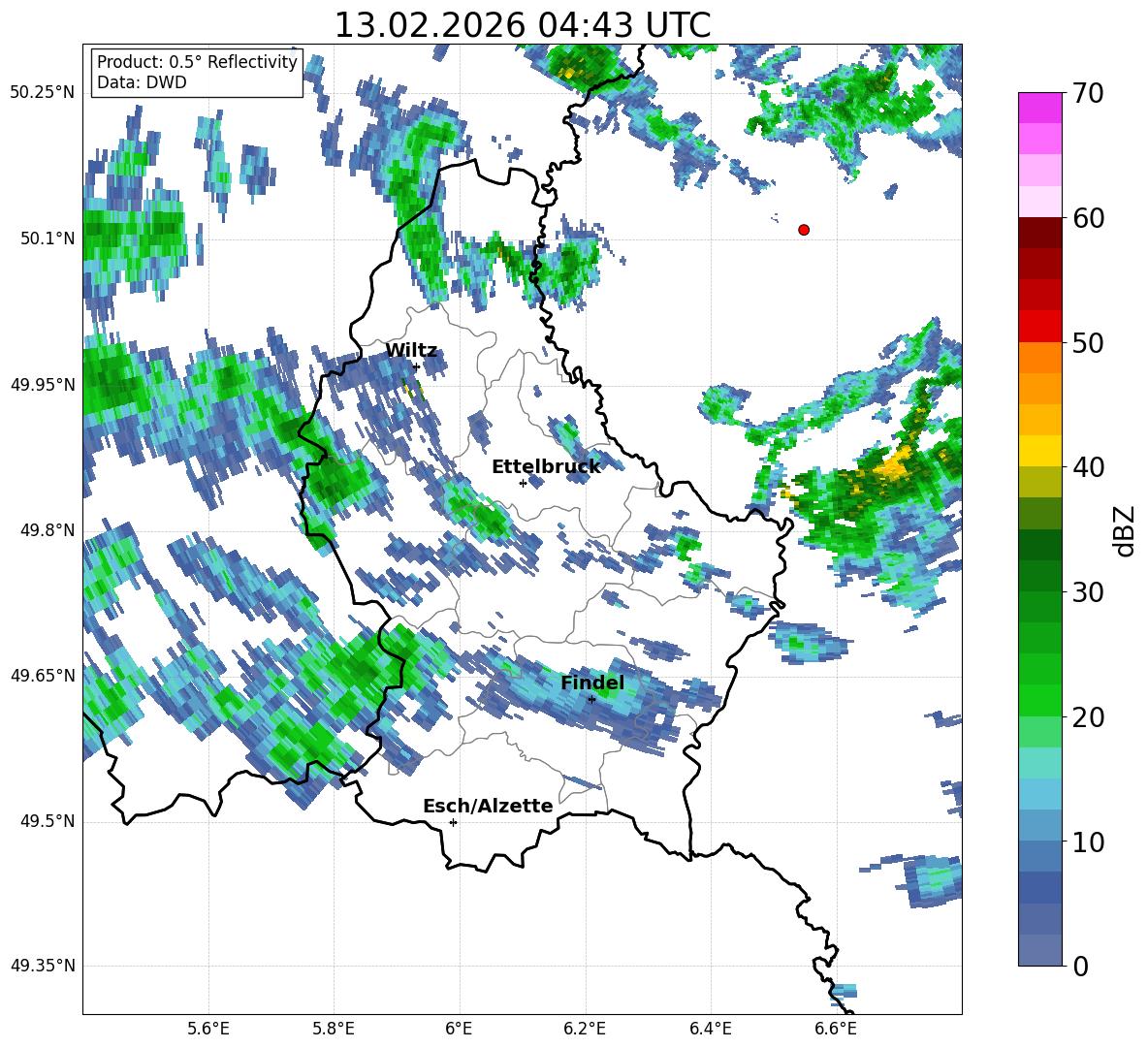Click the yellow colorbar segment near 40
The height and width of the screenshot is (1048, 1148).
coord(1039,452)
